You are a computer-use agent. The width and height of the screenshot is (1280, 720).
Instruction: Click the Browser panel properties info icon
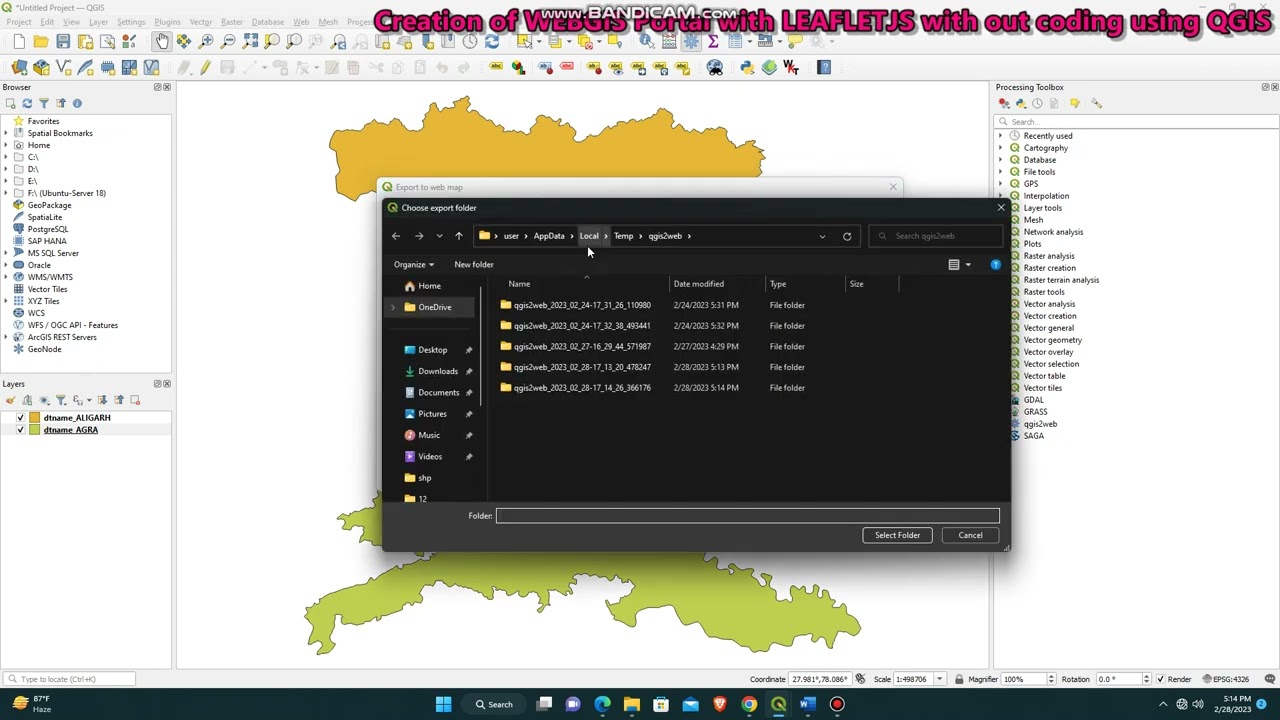pos(77,103)
